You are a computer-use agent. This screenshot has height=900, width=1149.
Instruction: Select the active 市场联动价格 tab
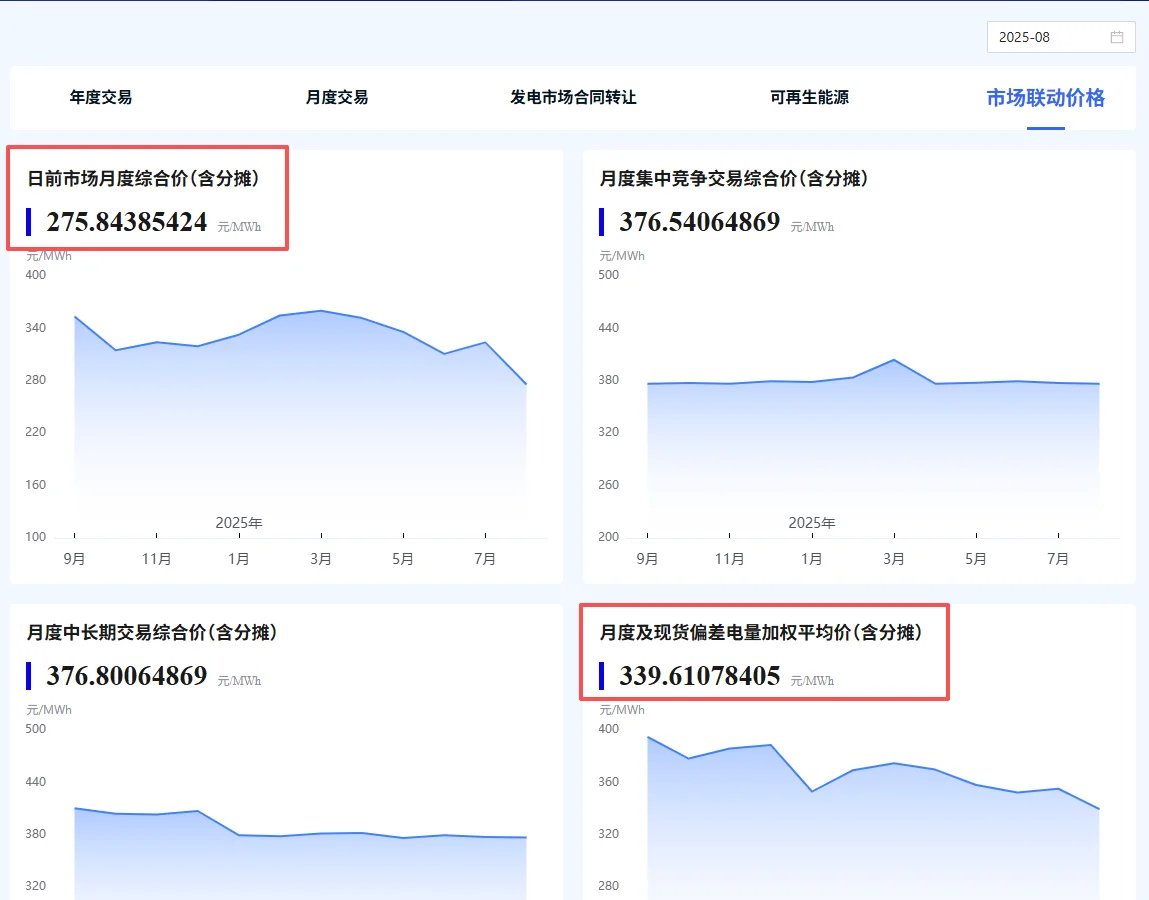[1046, 98]
